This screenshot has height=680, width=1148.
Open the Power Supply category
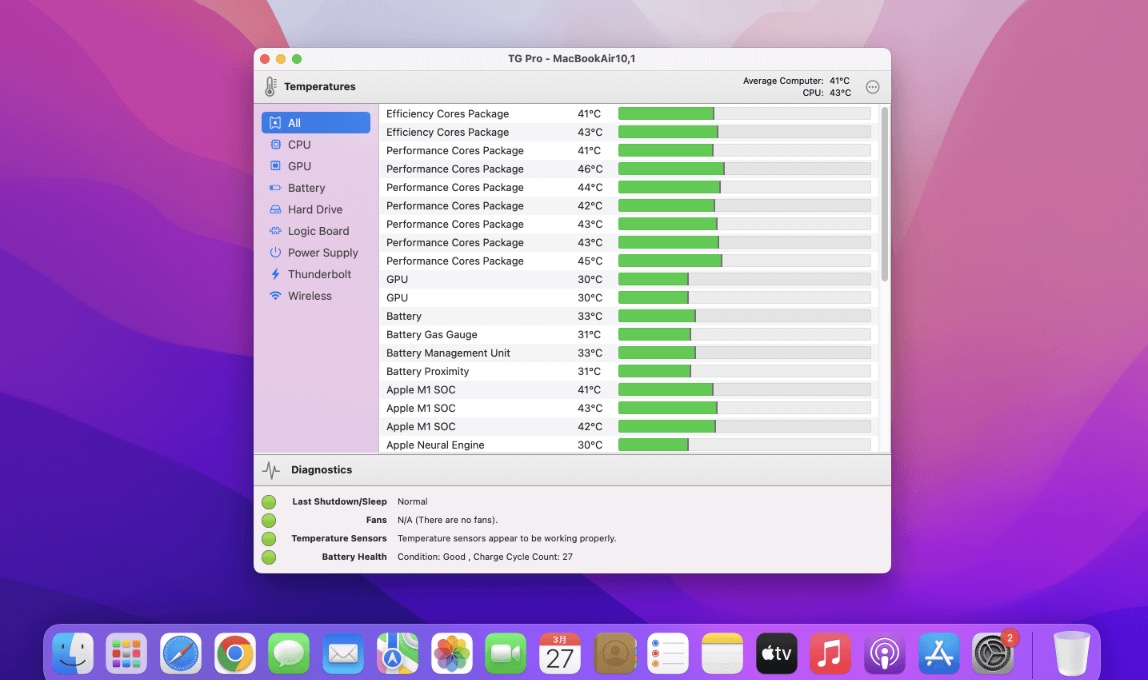pos(322,253)
